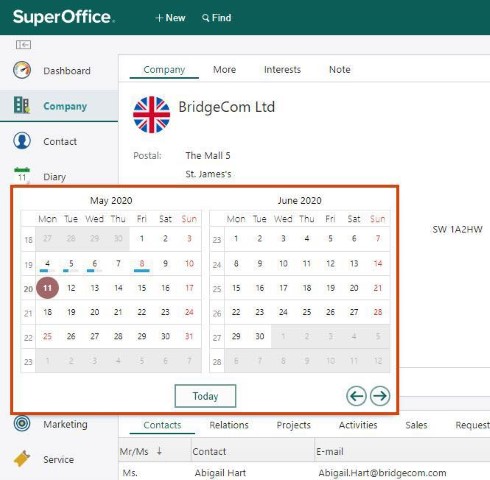Open the Marketing target icon
490x480 pixels.
22,423
